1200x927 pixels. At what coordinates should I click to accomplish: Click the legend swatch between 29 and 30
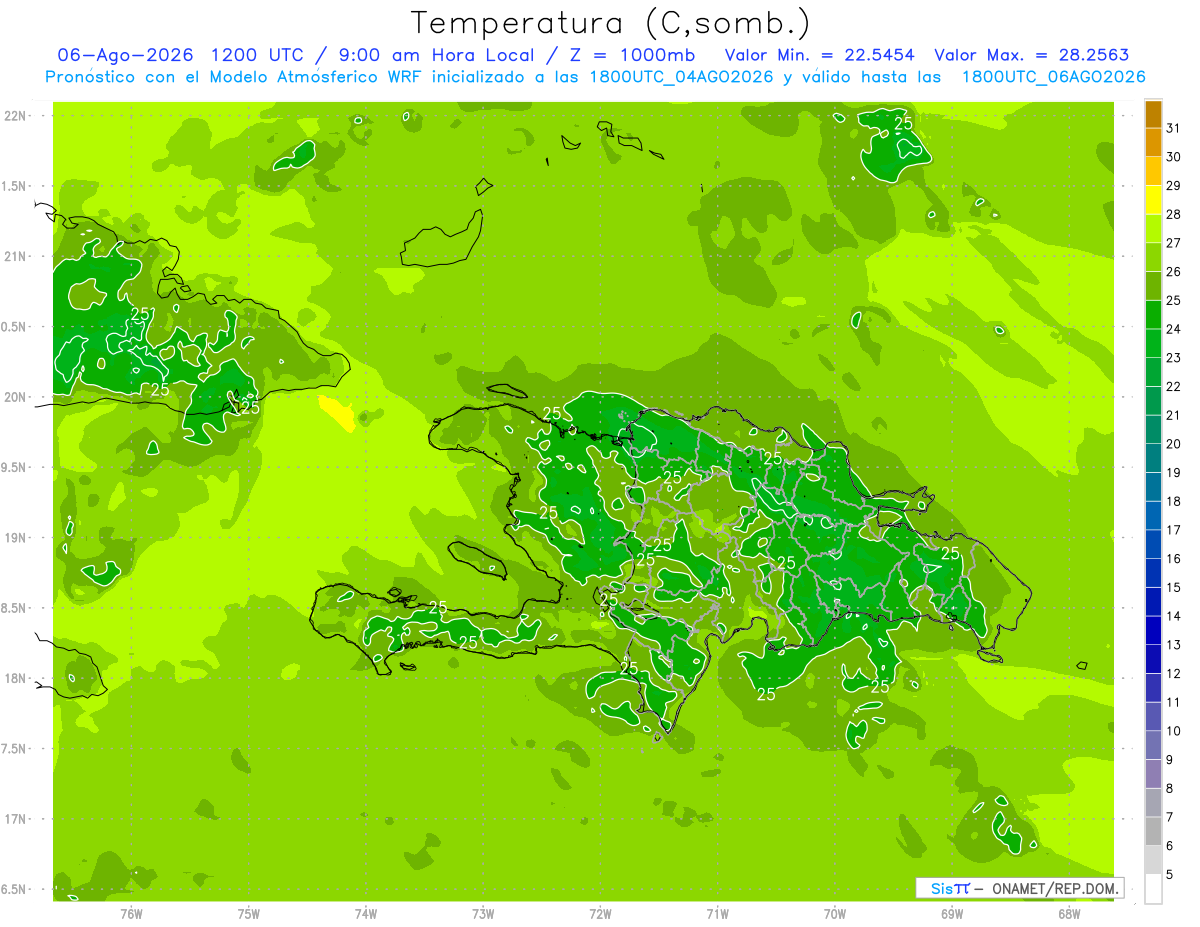[x=1153, y=171]
